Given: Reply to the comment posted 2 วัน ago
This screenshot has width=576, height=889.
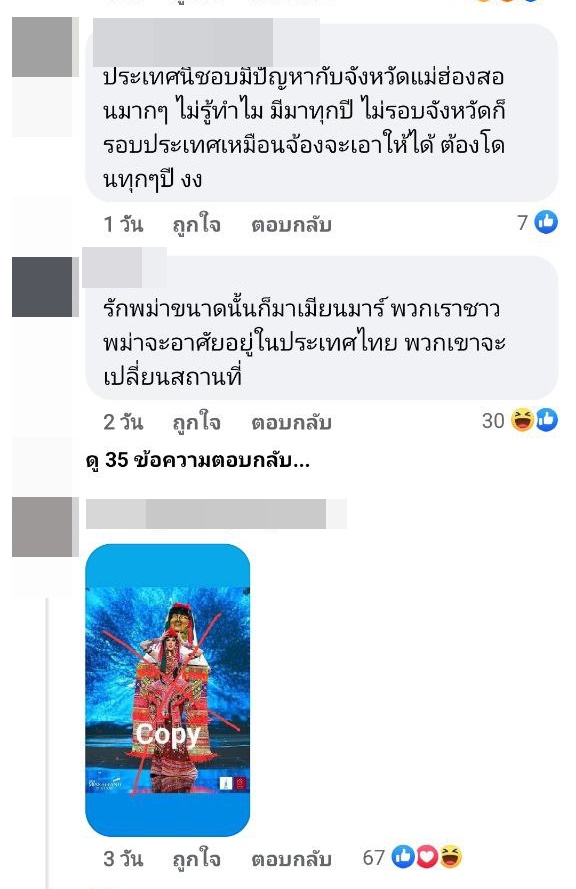Looking at the screenshot, I should [x=291, y=422].
